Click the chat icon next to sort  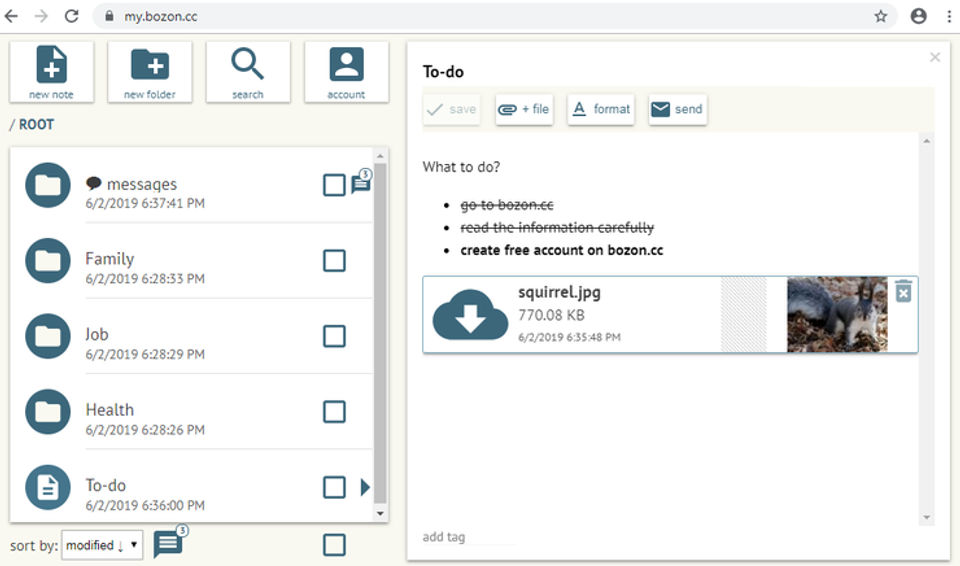click(x=168, y=544)
